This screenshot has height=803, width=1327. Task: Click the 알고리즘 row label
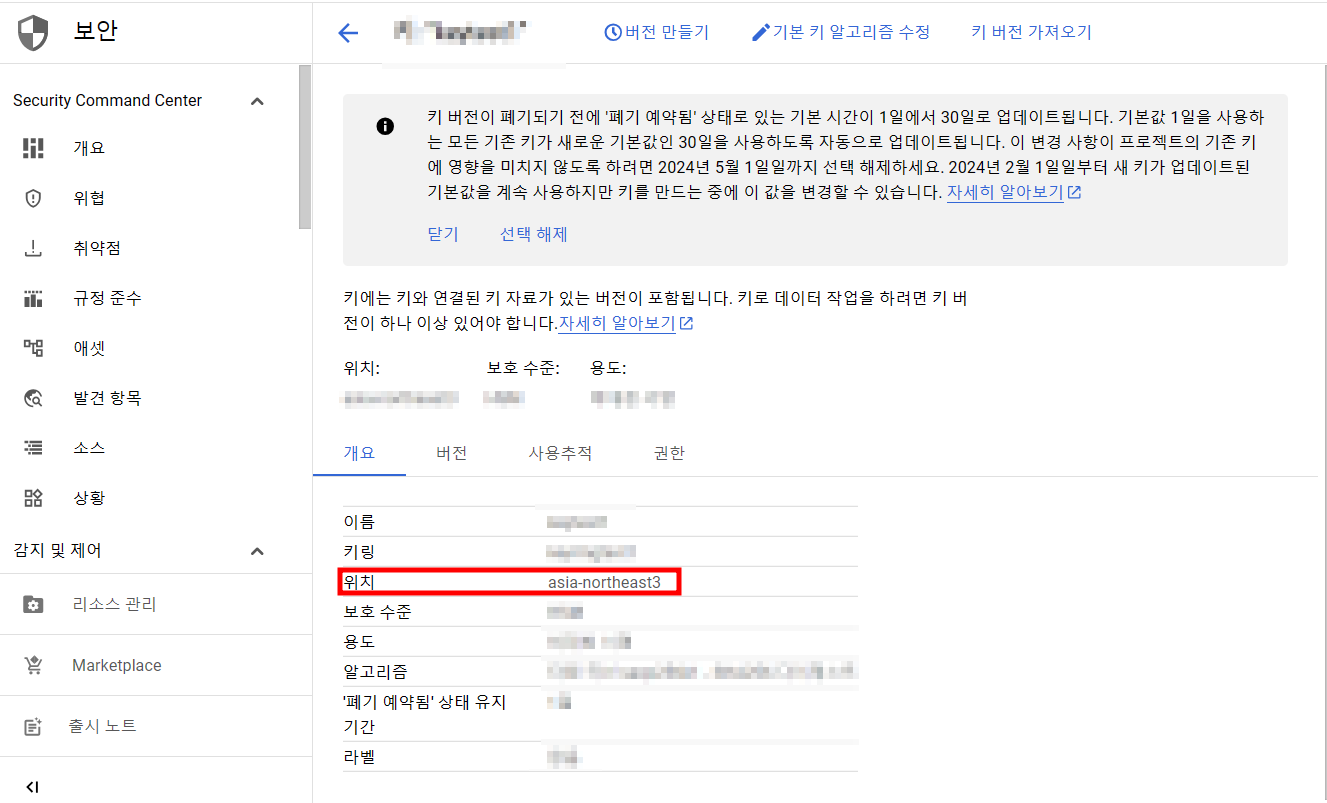click(x=375, y=672)
